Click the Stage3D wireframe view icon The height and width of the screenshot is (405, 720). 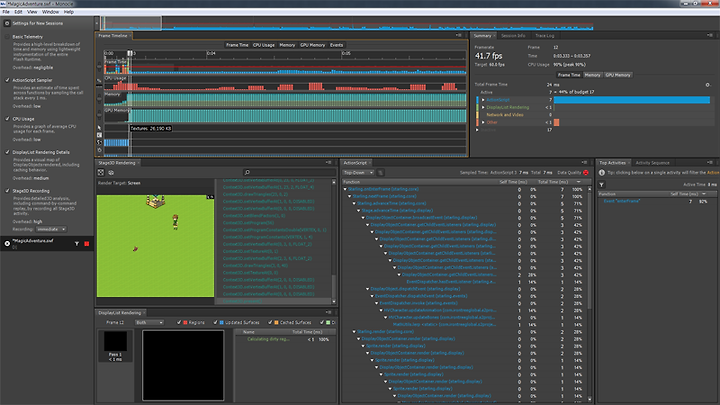click(111, 173)
